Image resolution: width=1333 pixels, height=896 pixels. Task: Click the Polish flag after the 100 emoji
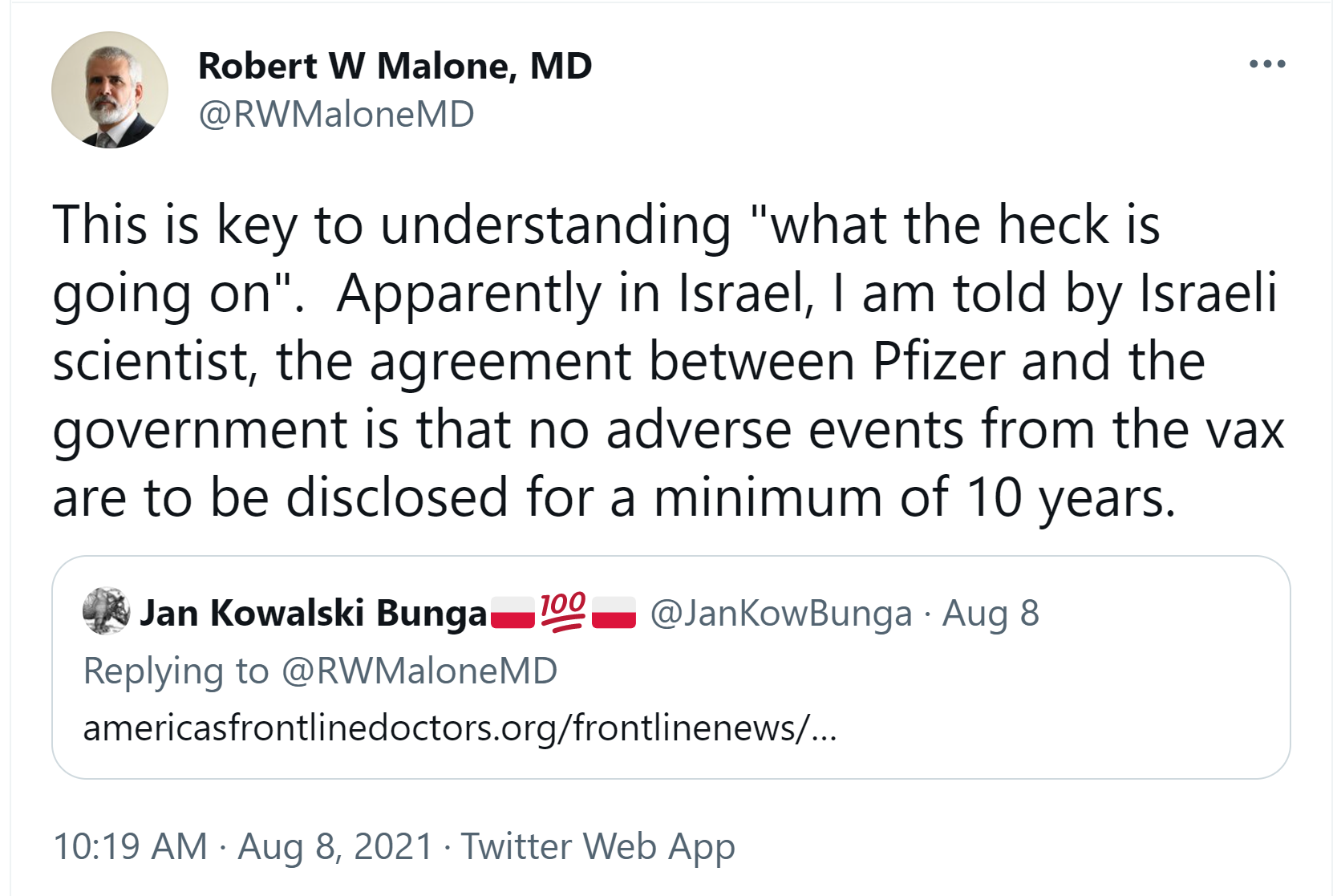[614, 613]
